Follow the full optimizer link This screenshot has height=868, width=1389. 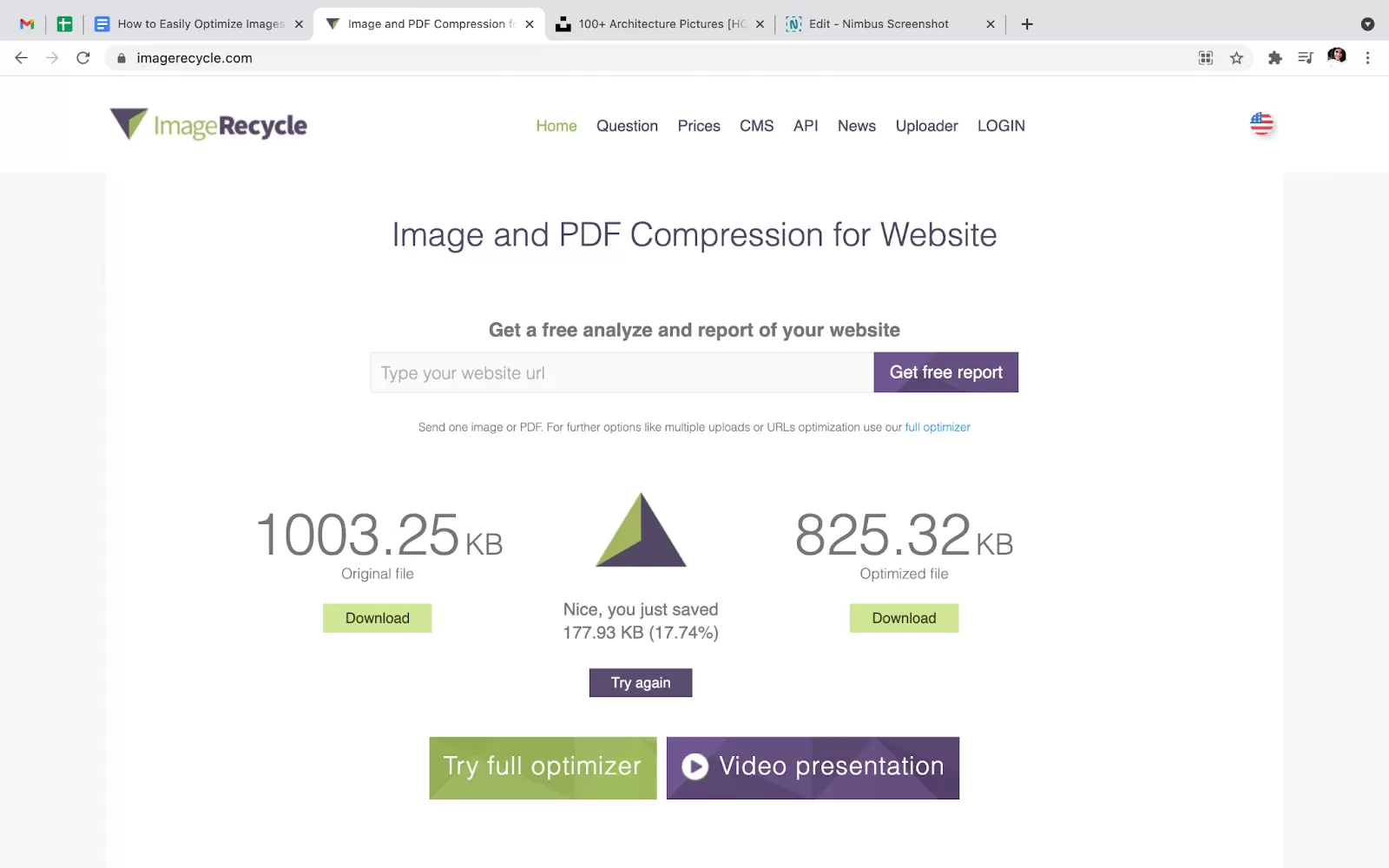click(x=938, y=427)
